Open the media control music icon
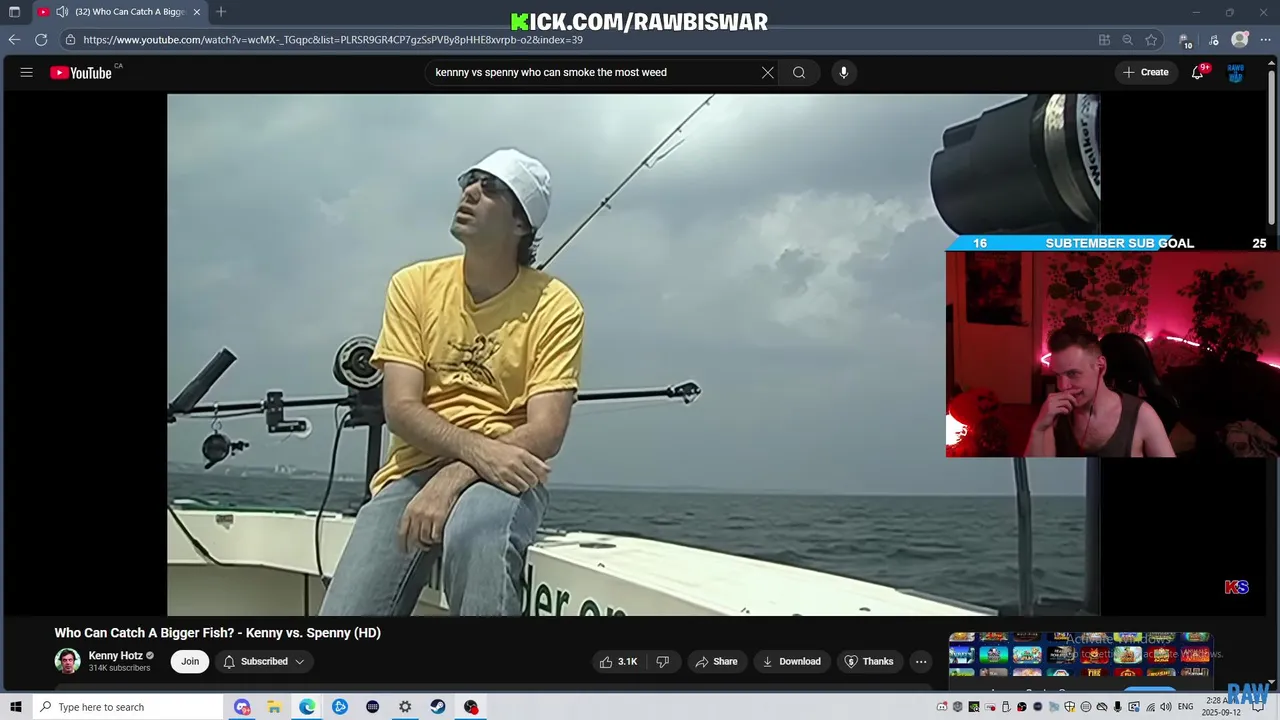1280x720 pixels. [1214, 40]
